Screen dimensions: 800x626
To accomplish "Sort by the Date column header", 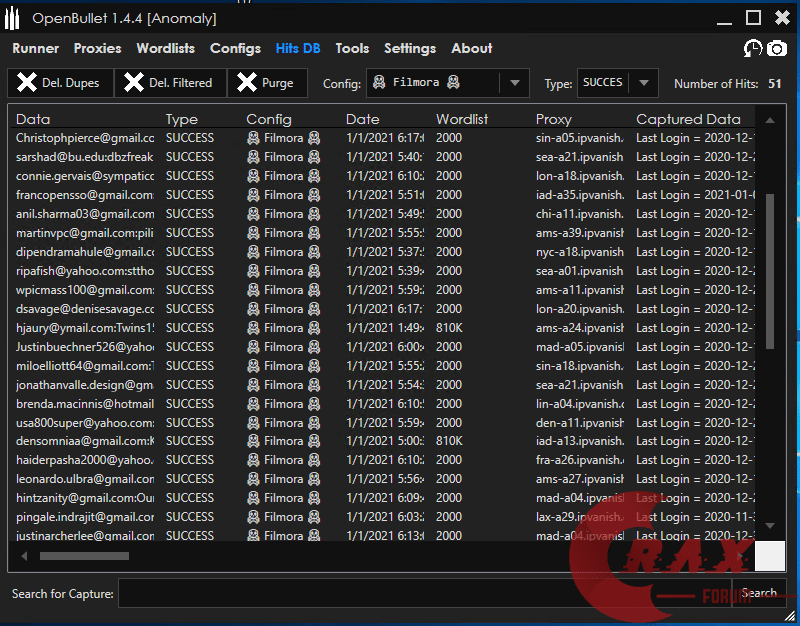I will coord(363,119).
